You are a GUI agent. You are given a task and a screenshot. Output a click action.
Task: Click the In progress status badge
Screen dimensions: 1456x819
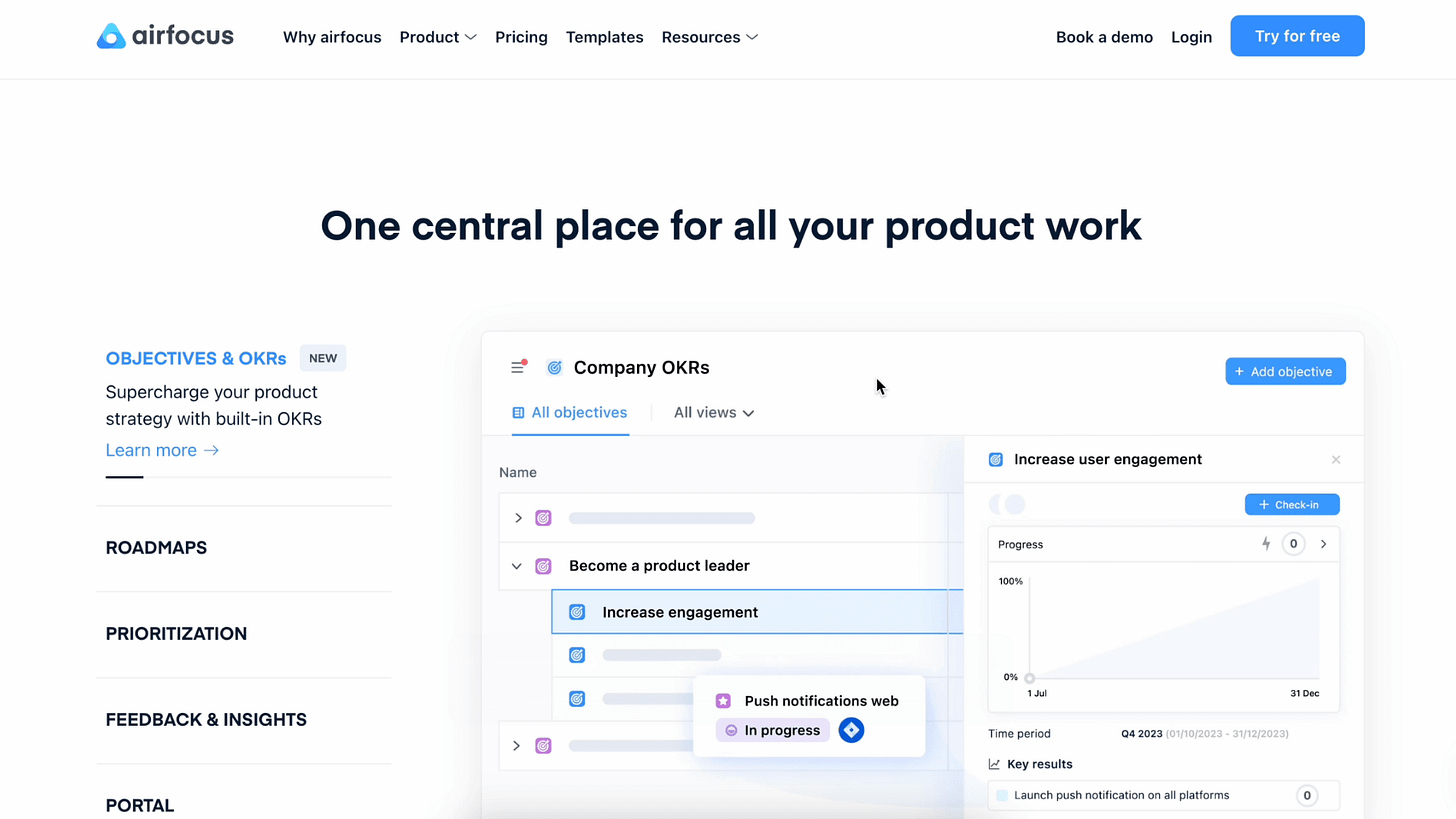(772, 730)
